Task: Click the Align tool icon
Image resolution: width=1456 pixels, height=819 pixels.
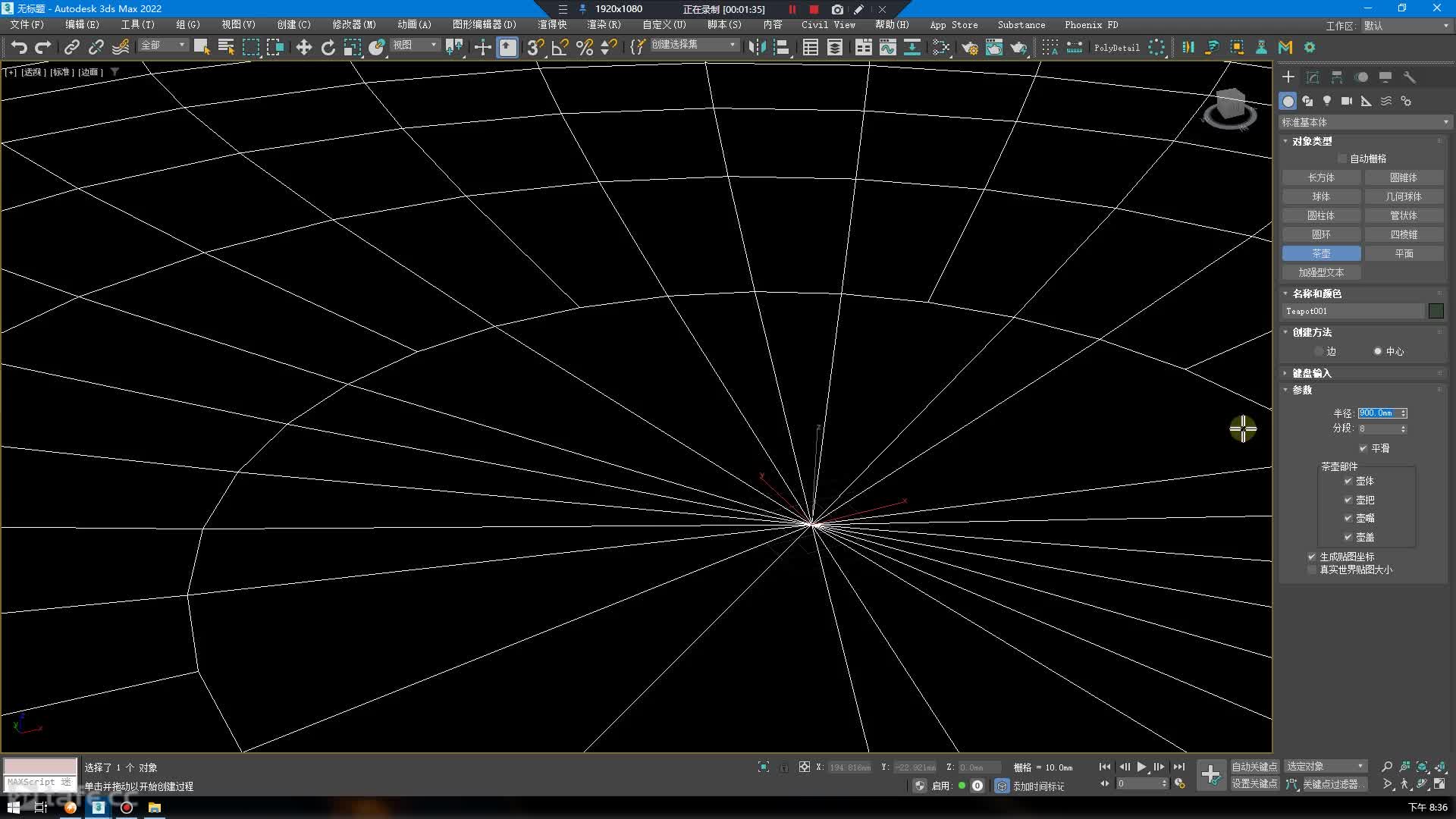Action: 781,47
